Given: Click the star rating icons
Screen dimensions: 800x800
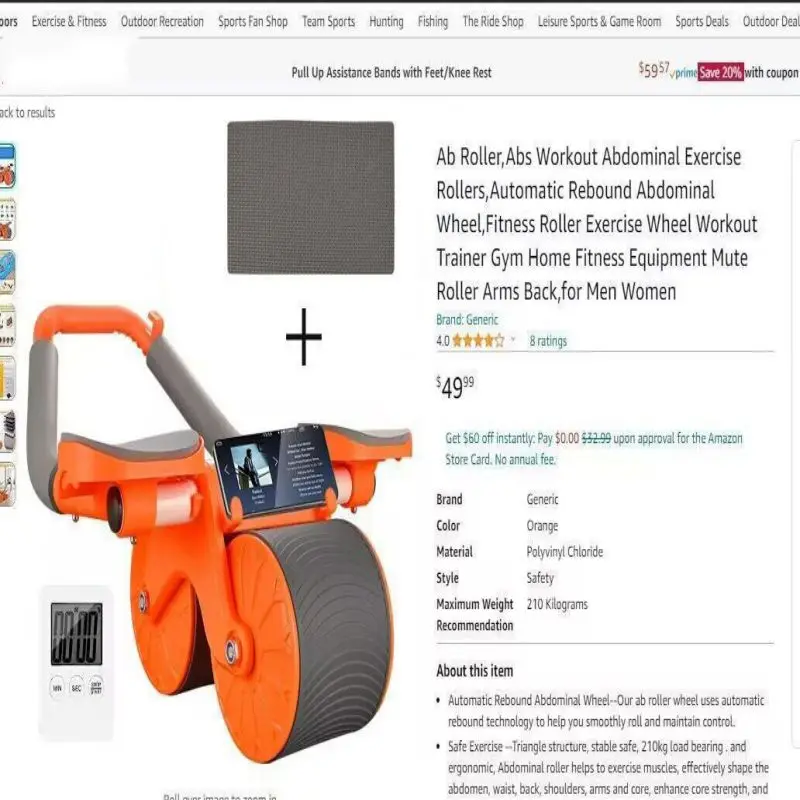Looking at the screenshot, I should point(478,340).
